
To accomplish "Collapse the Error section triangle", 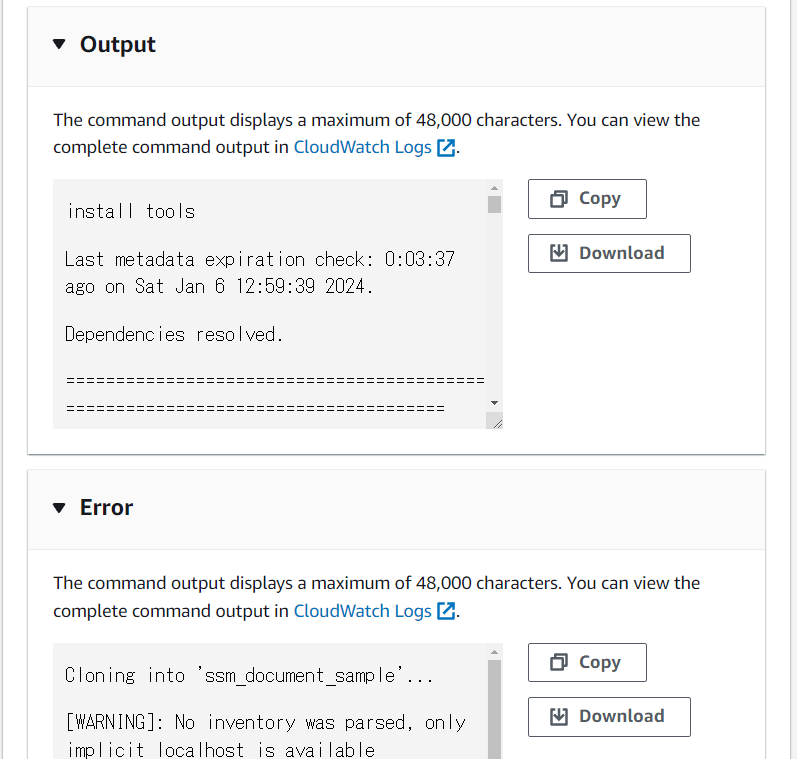I will (x=59, y=507).
